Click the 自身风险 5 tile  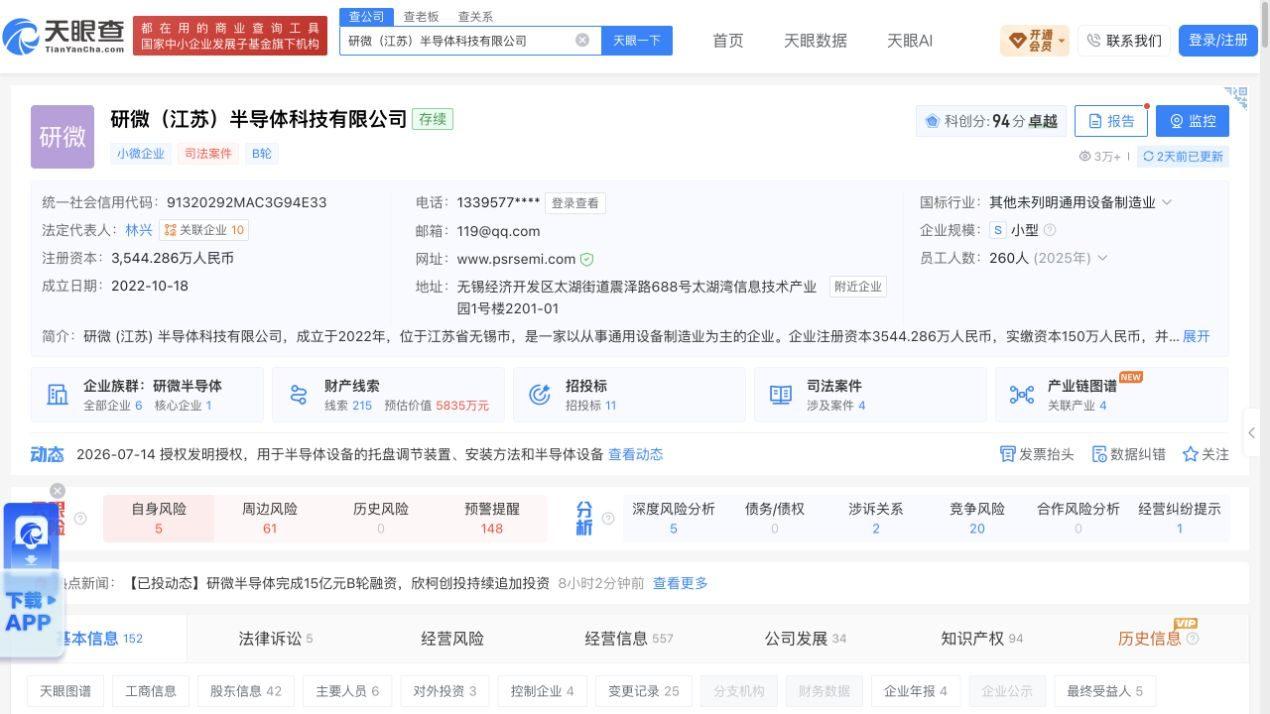point(158,518)
